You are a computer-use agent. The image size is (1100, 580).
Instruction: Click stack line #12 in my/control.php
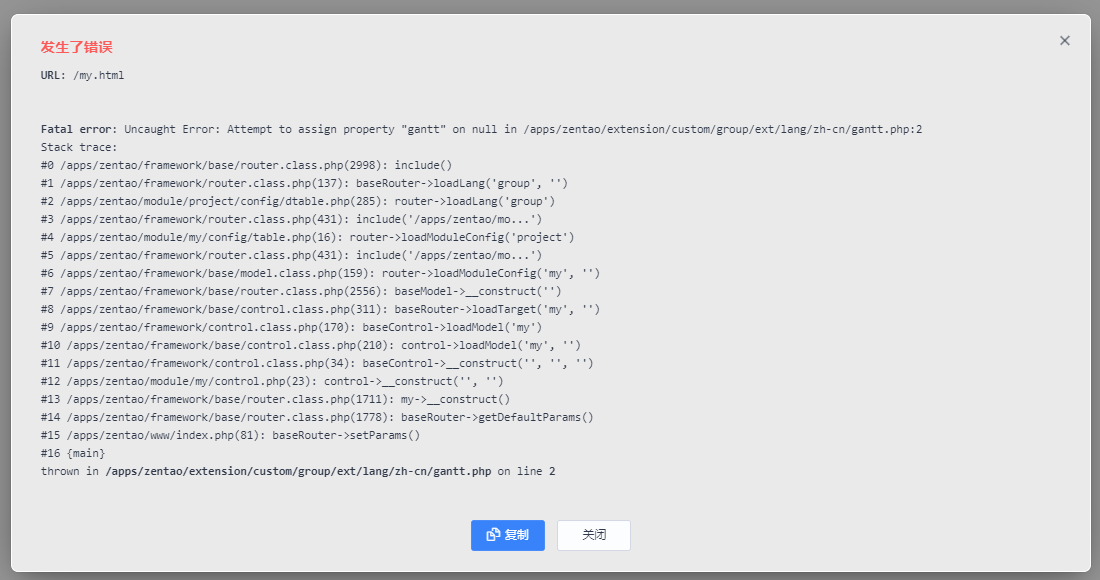pos(272,381)
